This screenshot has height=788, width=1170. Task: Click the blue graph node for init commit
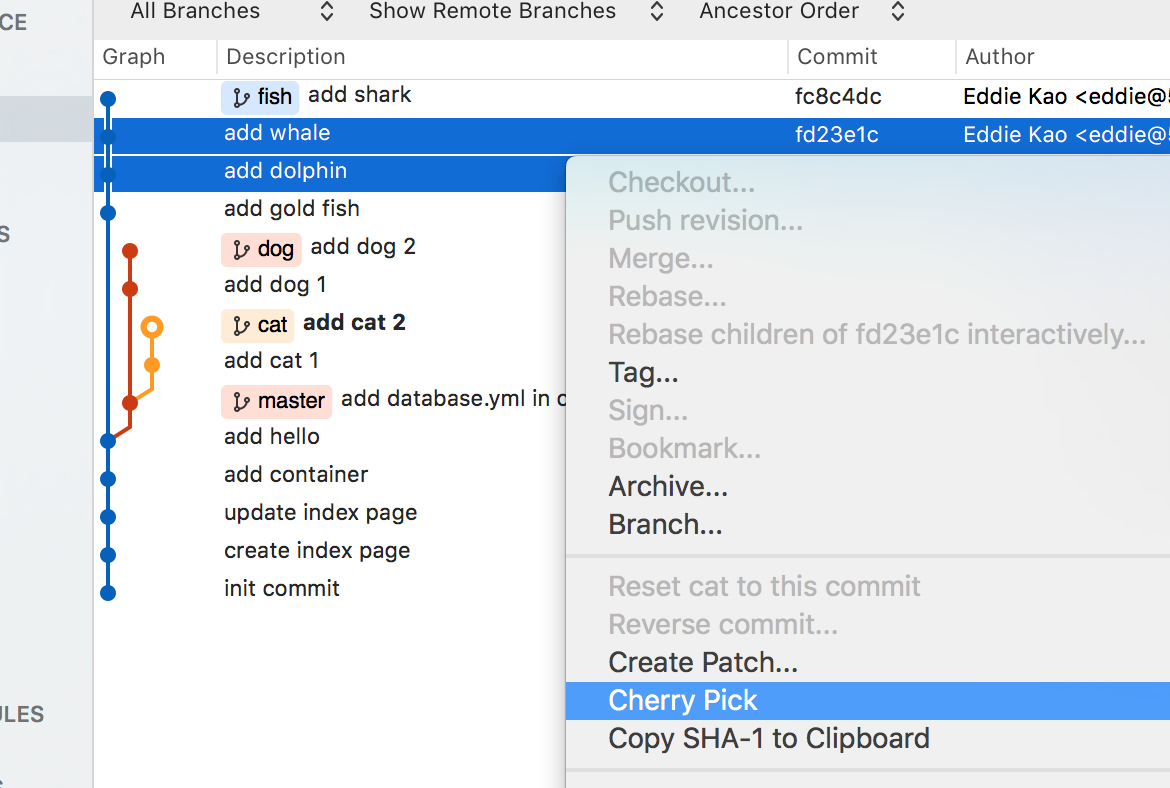click(108, 593)
